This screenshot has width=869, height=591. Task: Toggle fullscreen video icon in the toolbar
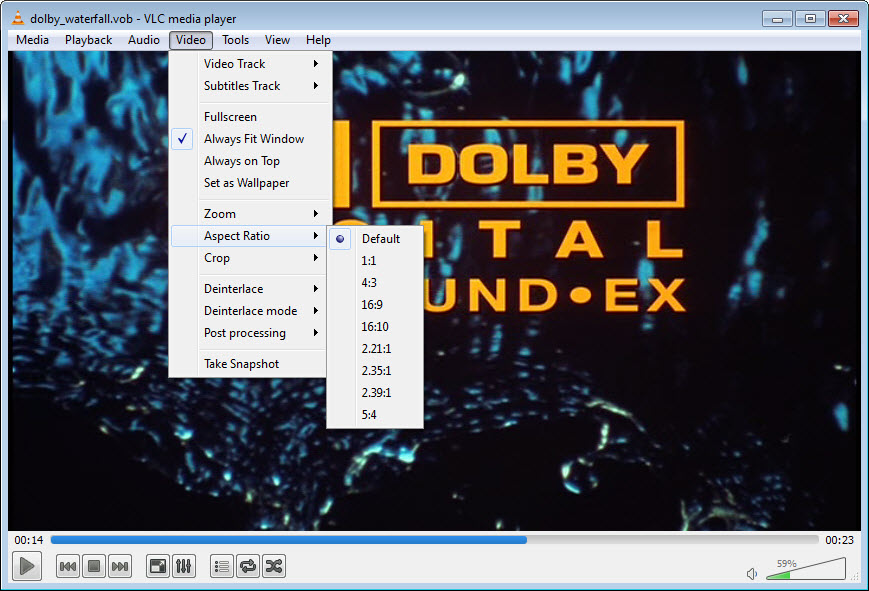158,566
